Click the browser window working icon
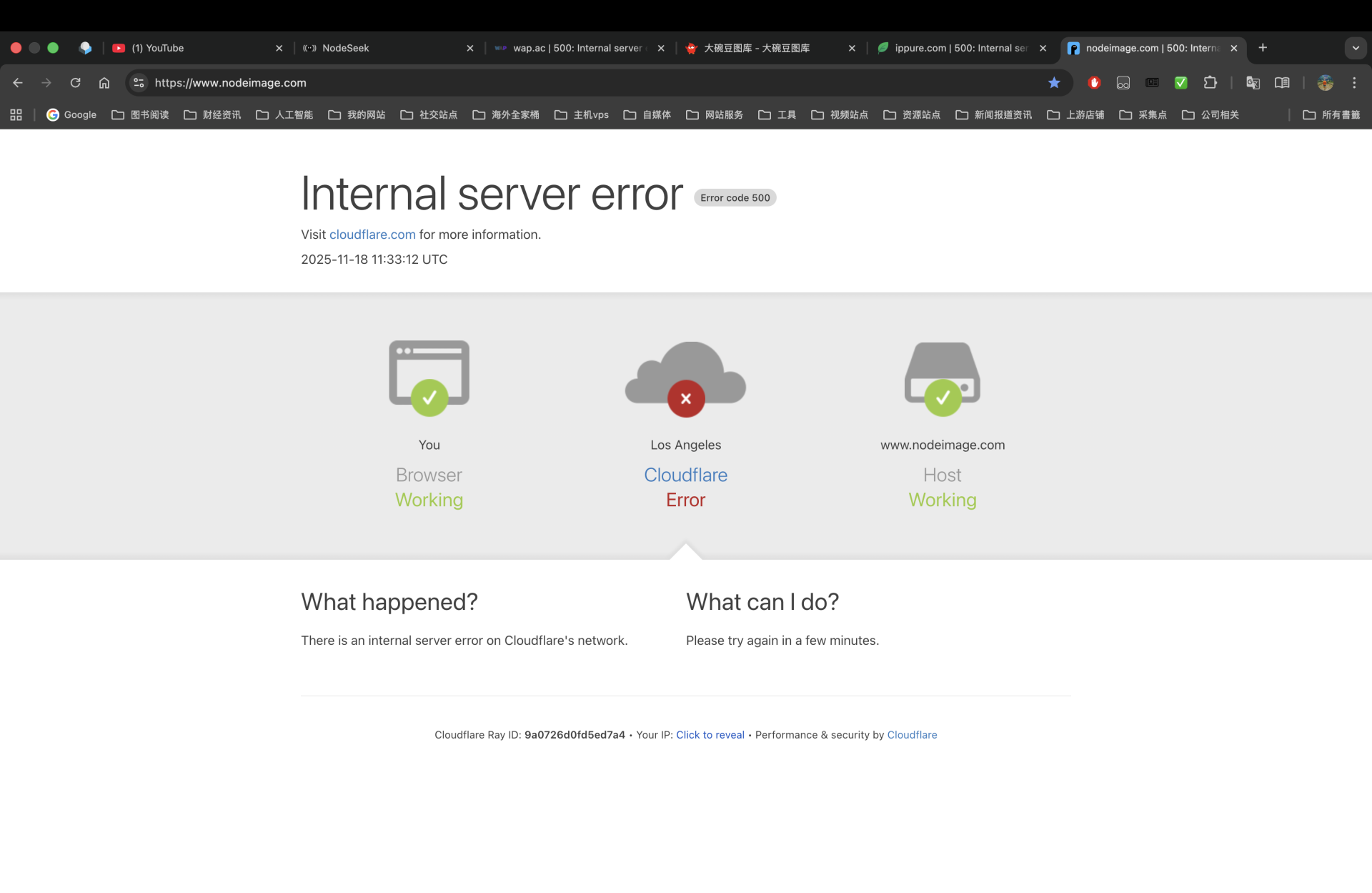The width and height of the screenshot is (1372, 893). click(429, 378)
